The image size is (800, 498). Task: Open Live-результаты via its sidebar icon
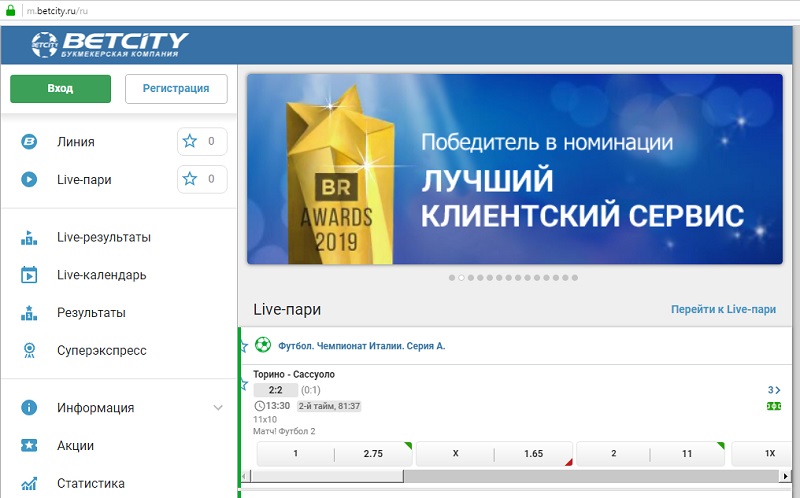click(x=30, y=238)
